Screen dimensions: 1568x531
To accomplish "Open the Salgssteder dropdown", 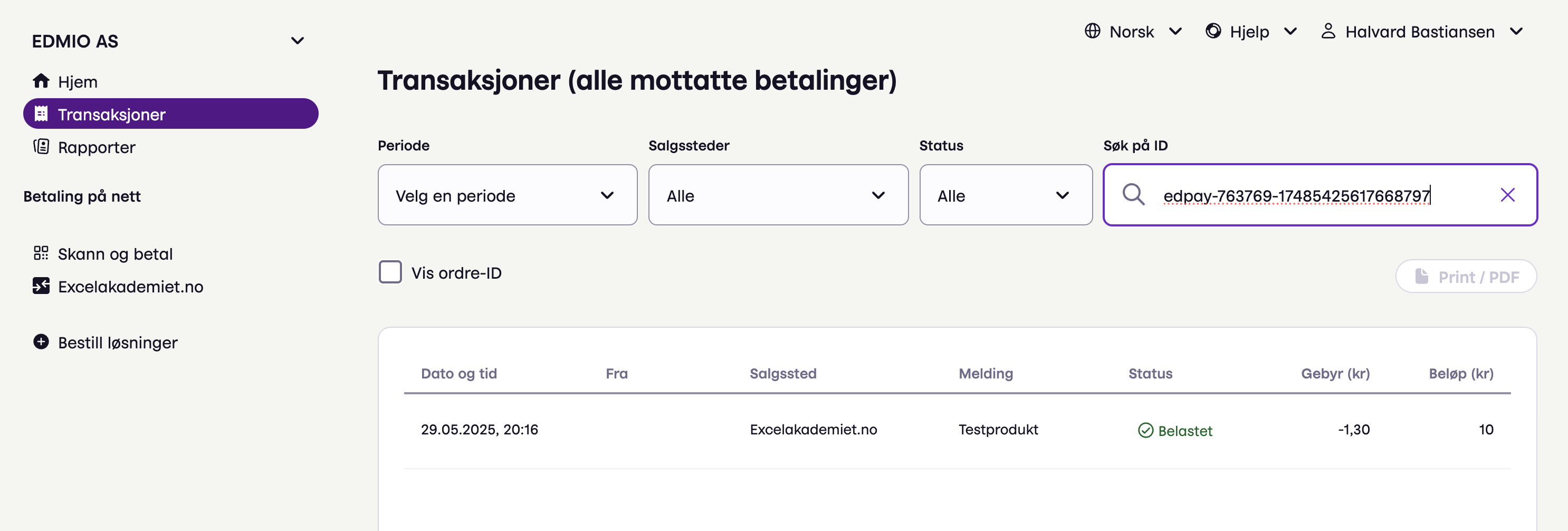I will pos(778,195).
